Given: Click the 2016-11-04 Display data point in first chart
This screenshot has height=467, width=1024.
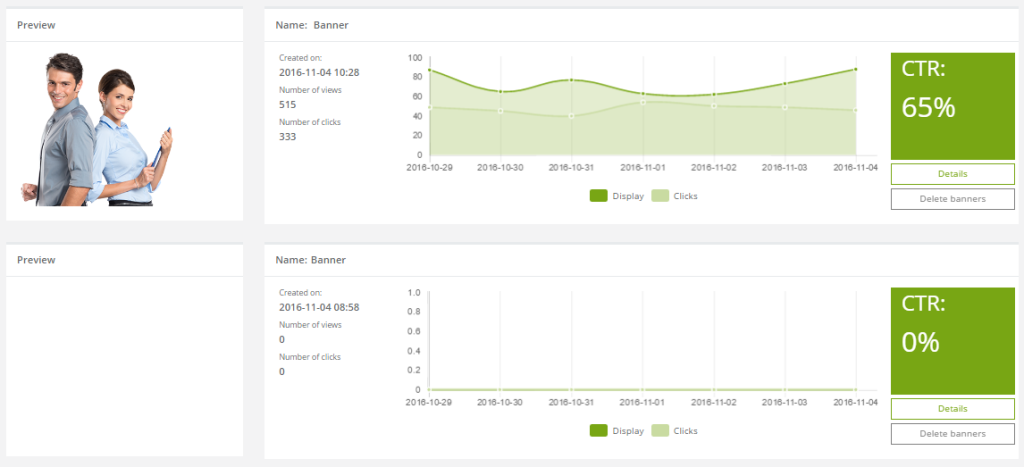Looking at the screenshot, I should point(856,69).
